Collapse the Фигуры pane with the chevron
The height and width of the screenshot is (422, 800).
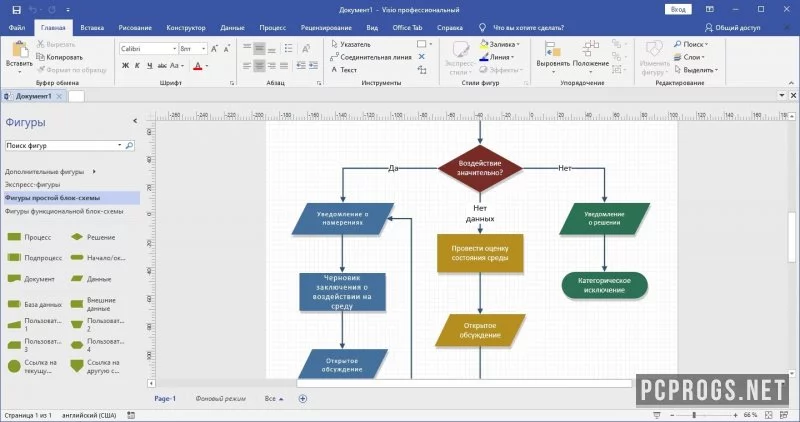tap(135, 121)
